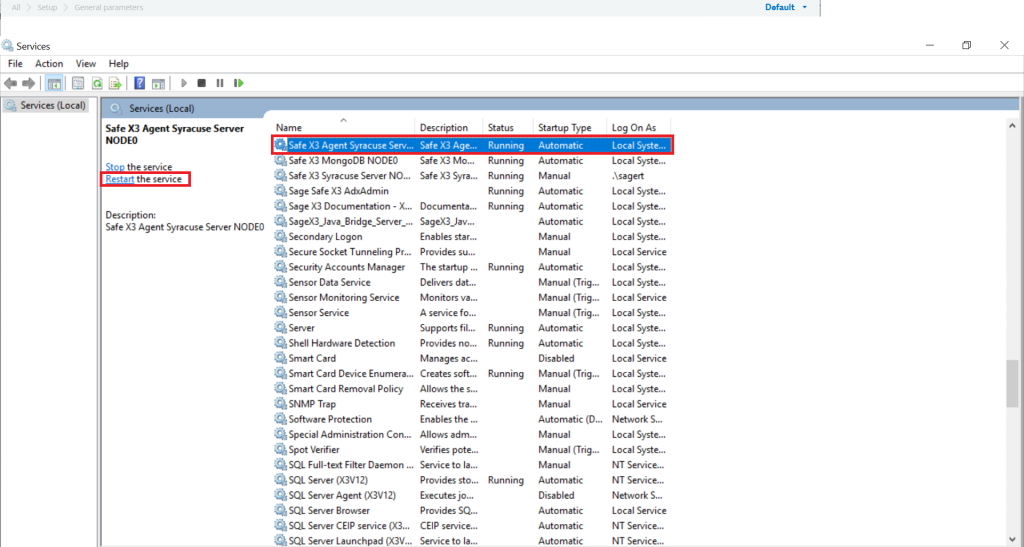Image resolution: width=1024 pixels, height=547 pixels.
Task: Click the Restart the service link
Action: click(x=120, y=179)
